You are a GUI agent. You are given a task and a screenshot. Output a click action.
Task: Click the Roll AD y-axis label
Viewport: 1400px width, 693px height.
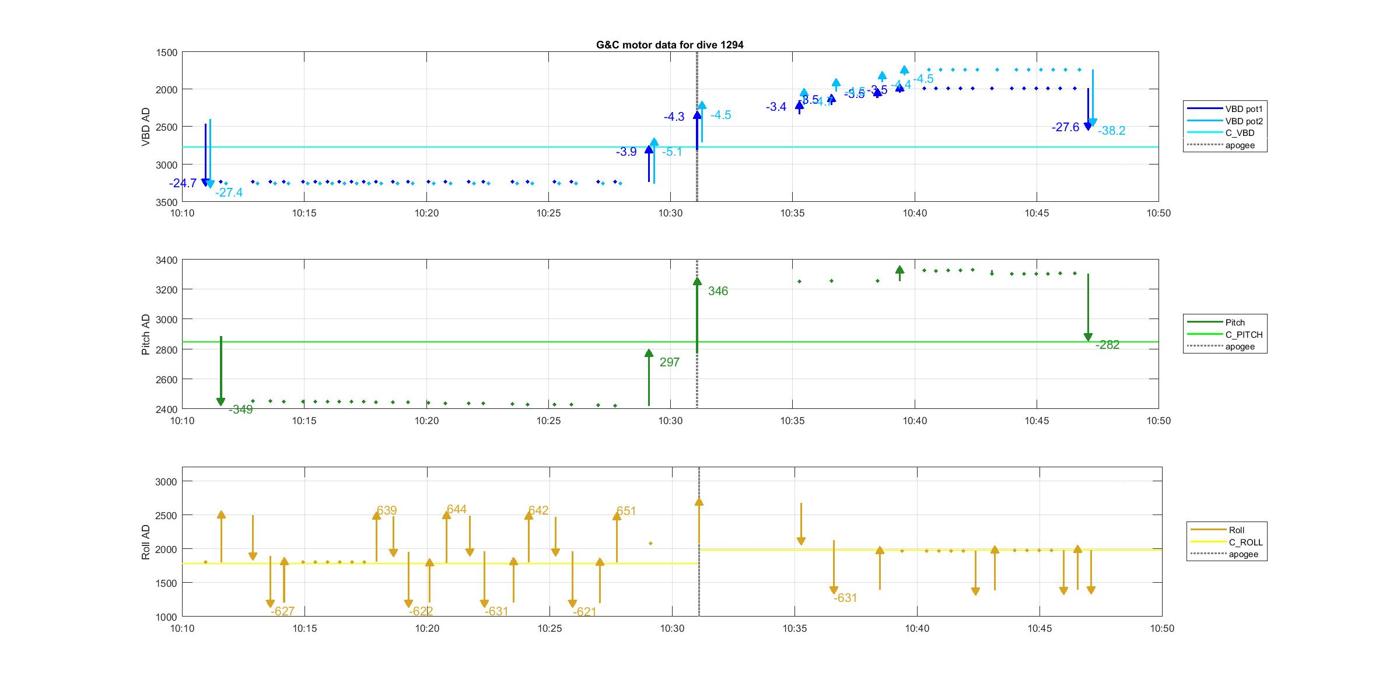[146, 541]
